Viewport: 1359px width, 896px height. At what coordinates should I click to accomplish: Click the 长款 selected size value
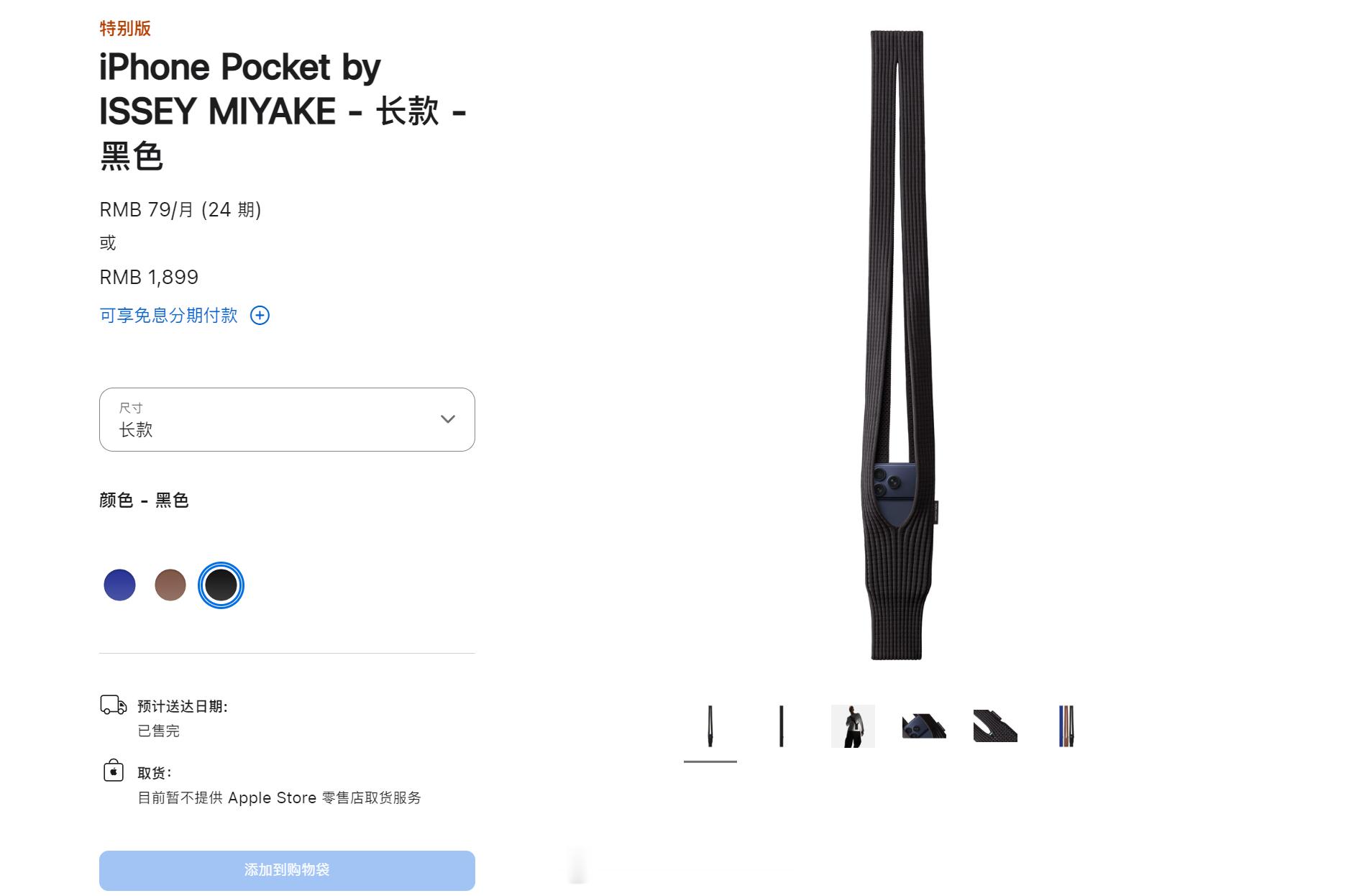[x=136, y=430]
